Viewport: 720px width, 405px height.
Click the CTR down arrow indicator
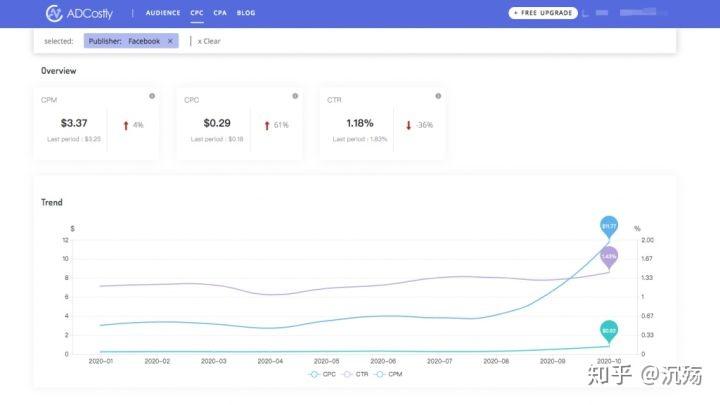coord(408,125)
